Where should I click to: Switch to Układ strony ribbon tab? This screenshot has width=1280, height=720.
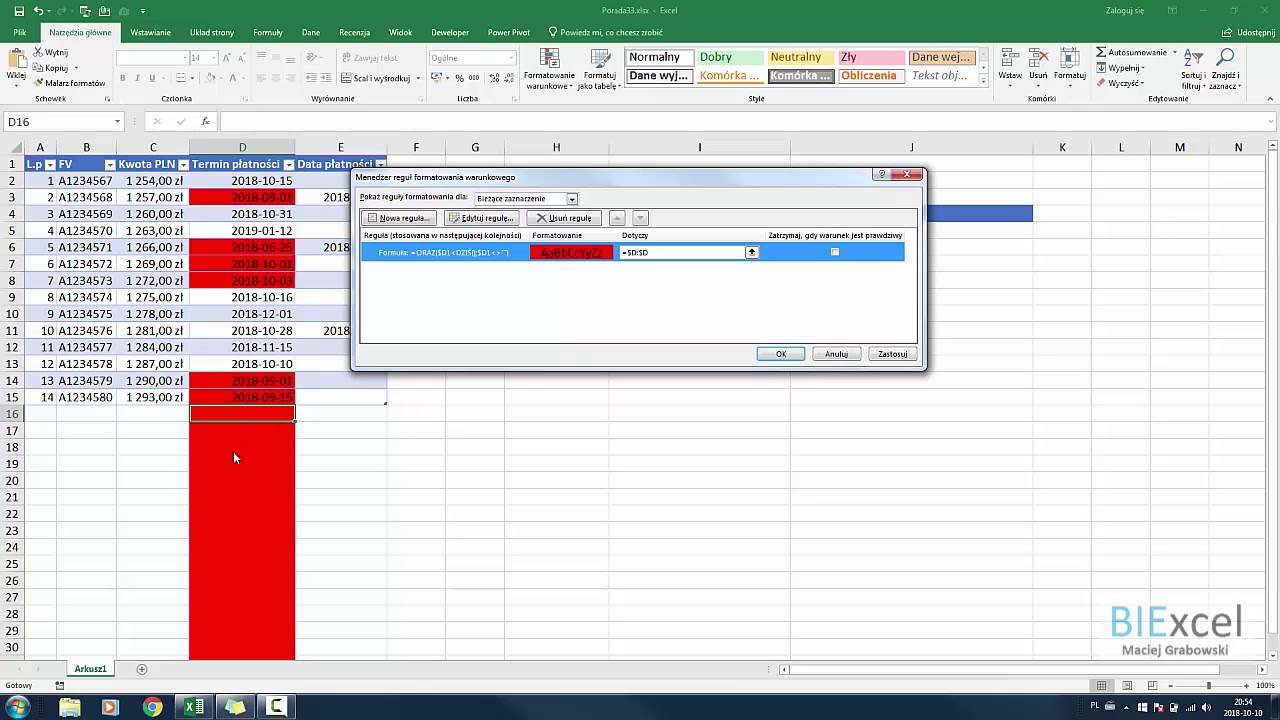coord(212,32)
